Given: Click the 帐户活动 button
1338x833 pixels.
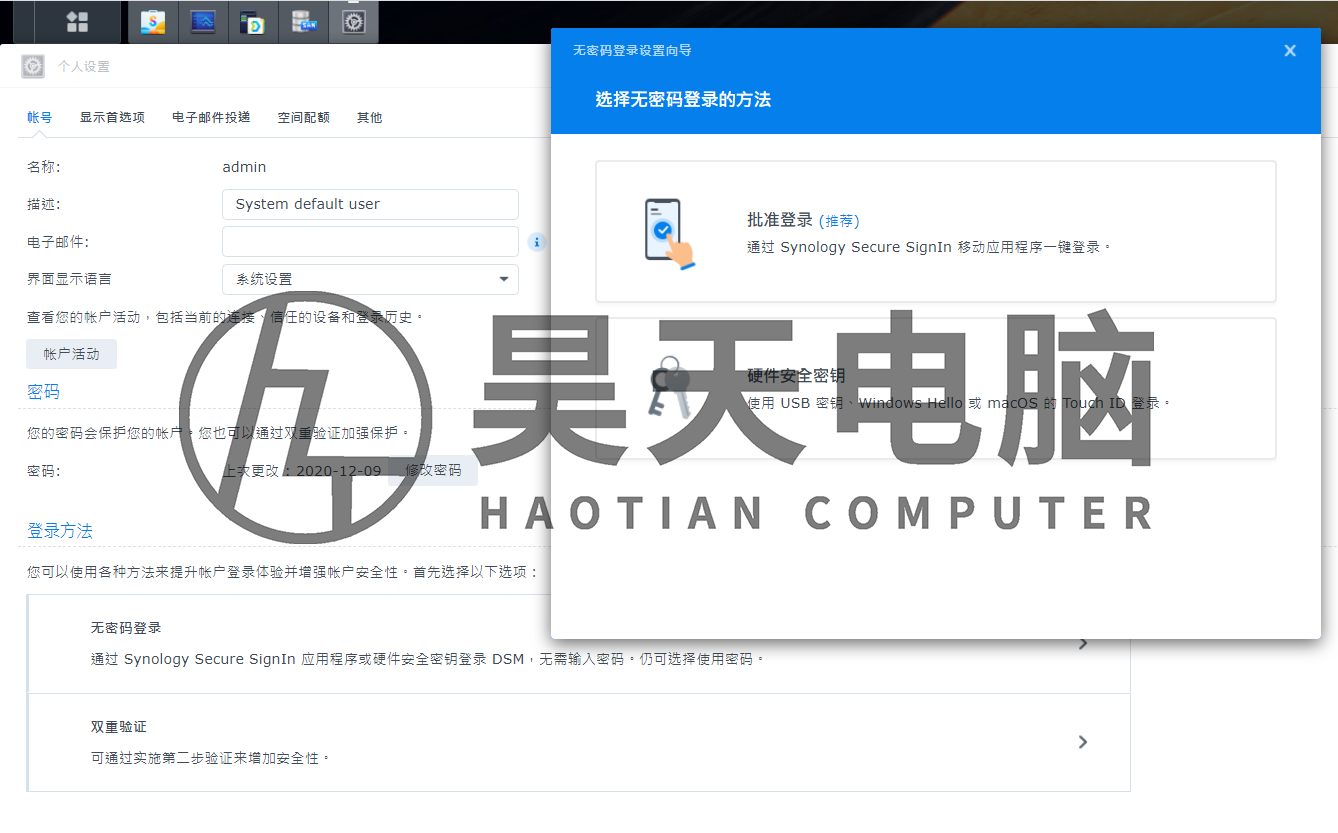Looking at the screenshot, I should tap(71, 353).
